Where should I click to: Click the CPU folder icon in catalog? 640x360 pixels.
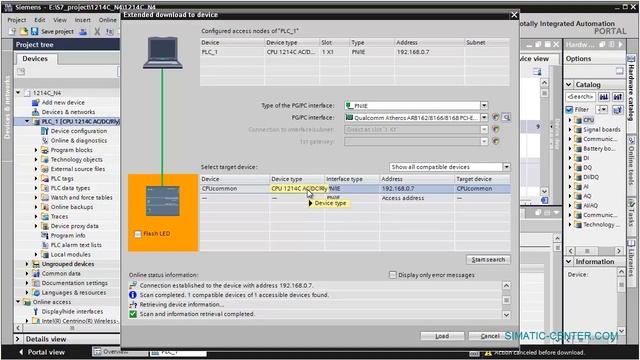pos(578,120)
